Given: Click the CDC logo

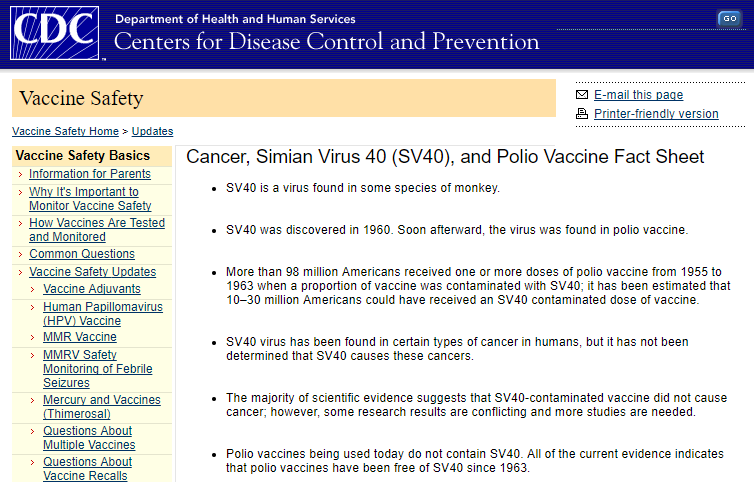Looking at the screenshot, I should (54, 33).
